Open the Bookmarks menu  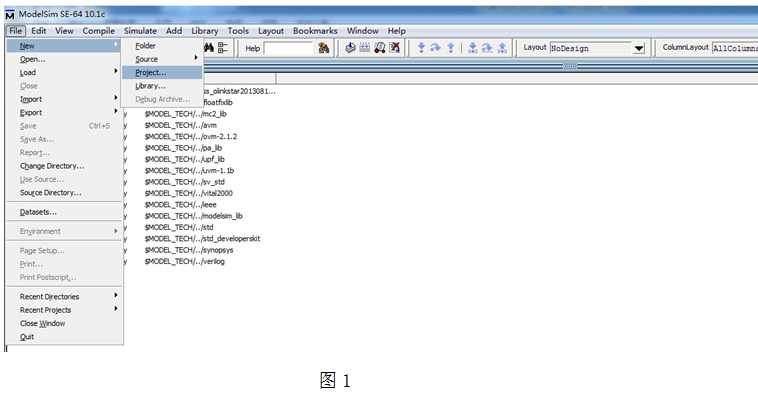coord(315,31)
